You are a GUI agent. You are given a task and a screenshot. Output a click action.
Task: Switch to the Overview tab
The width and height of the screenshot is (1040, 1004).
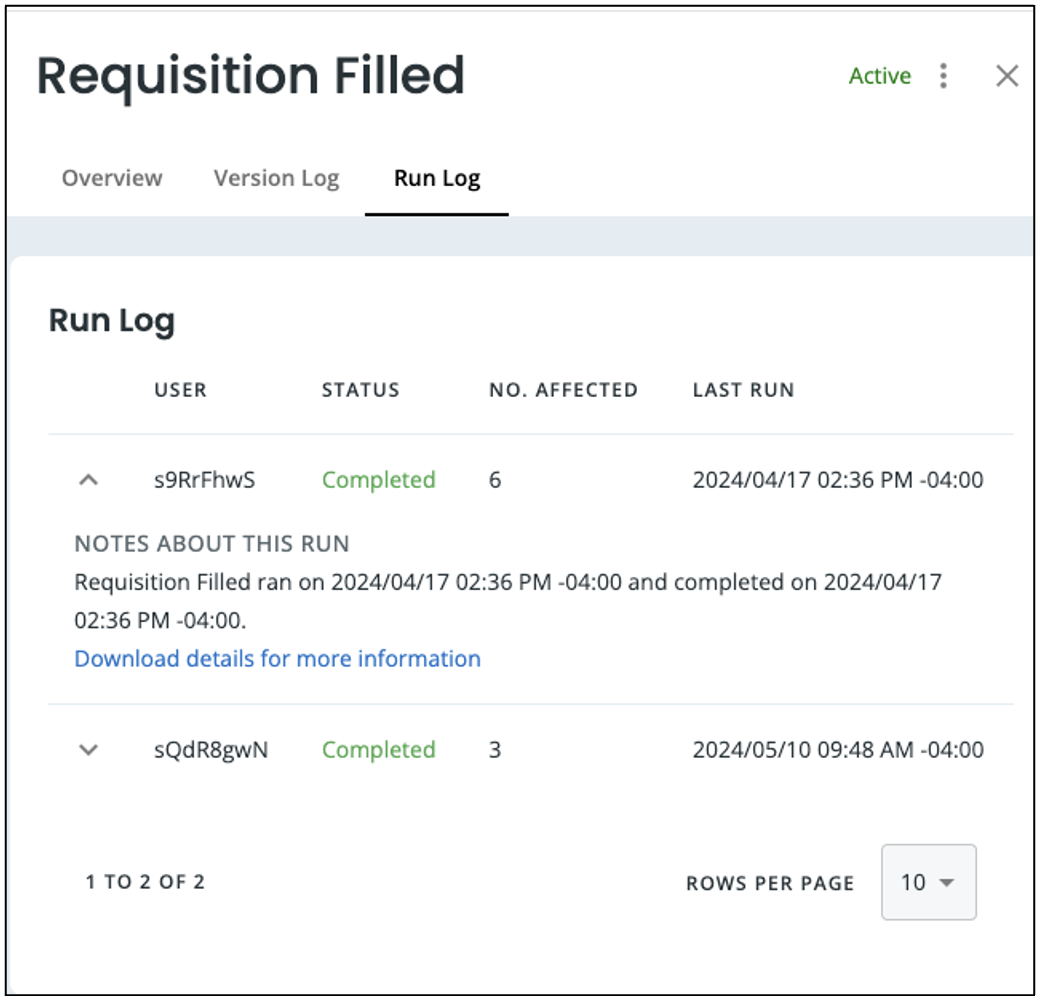tap(112, 178)
